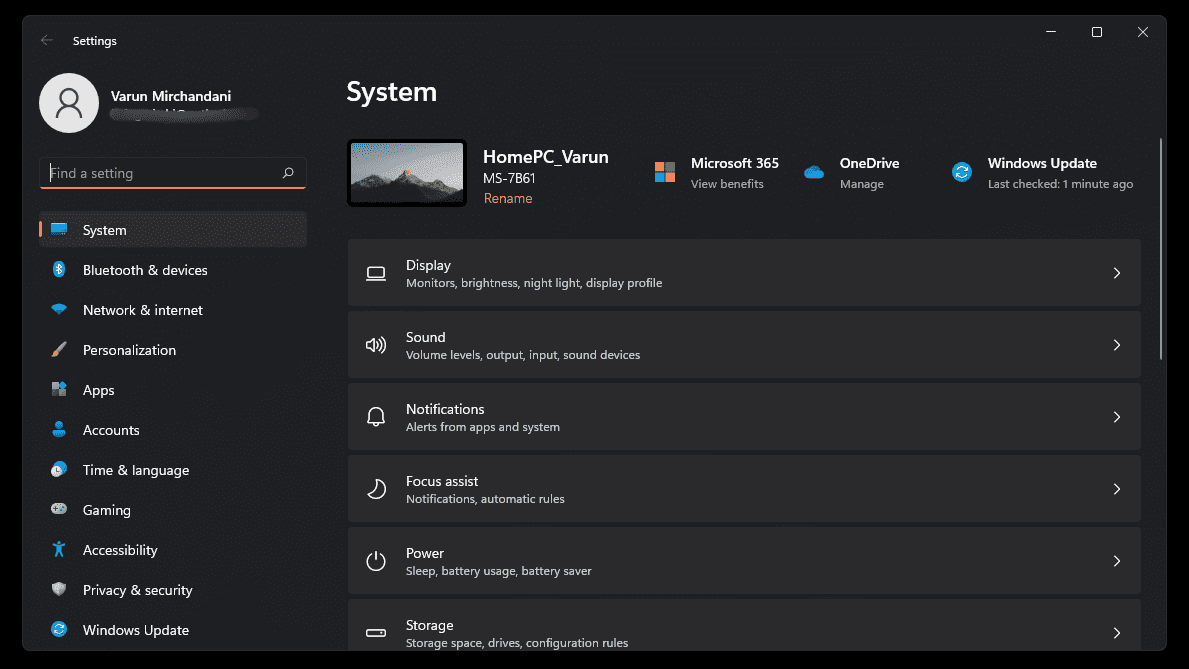Click the System page heading

coord(391,92)
